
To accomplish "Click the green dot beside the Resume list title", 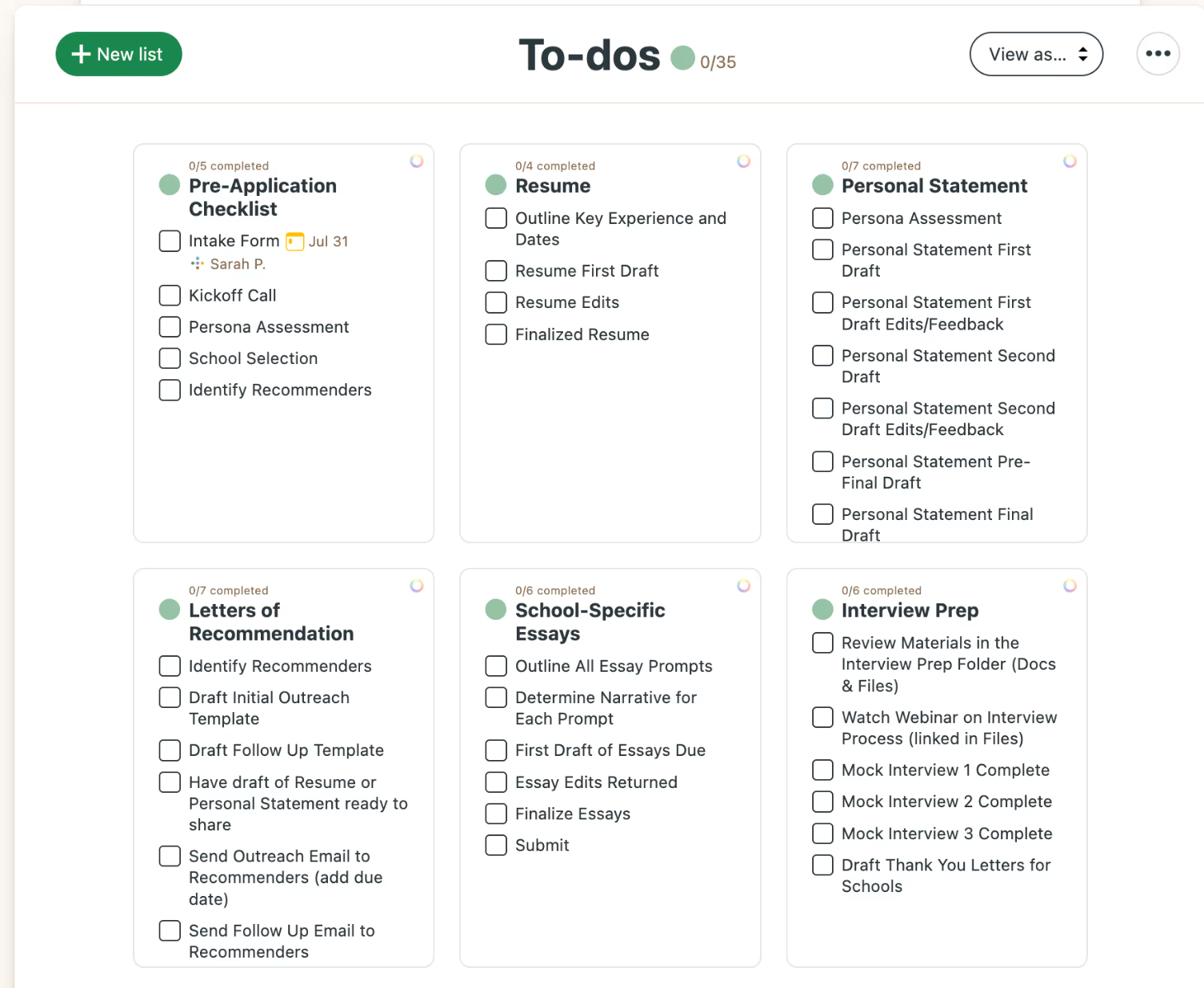I will coord(496,186).
